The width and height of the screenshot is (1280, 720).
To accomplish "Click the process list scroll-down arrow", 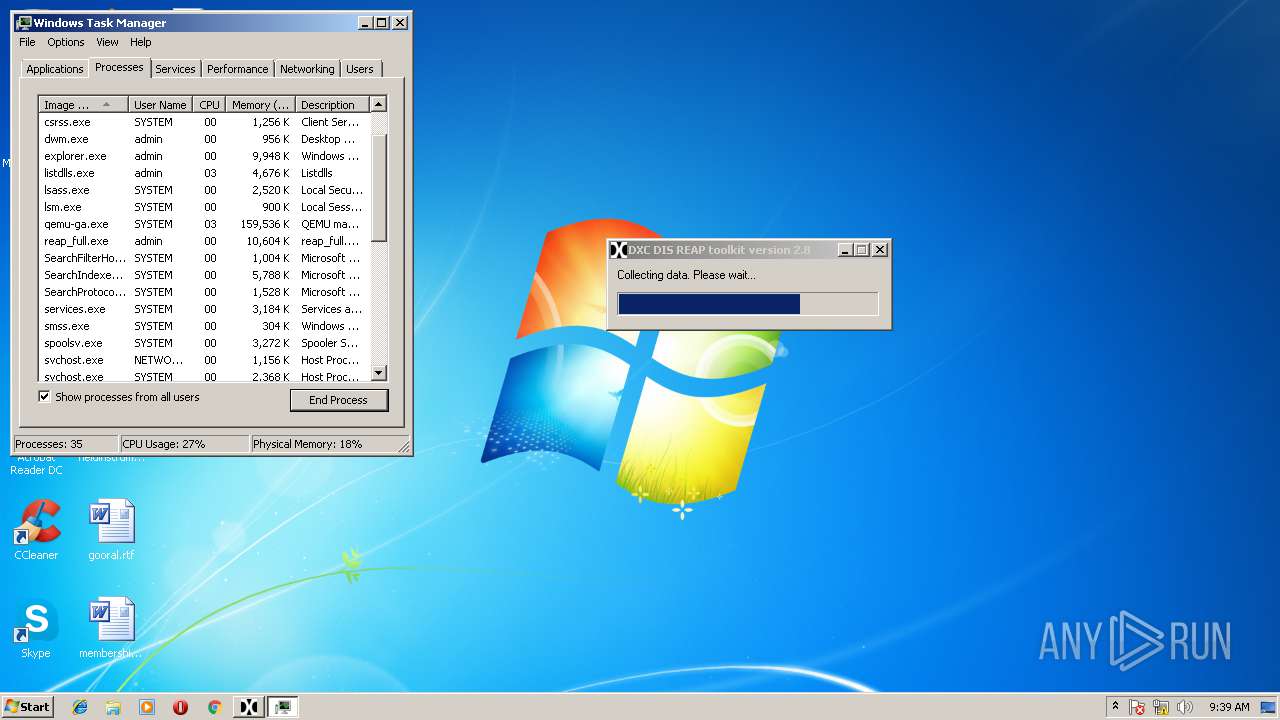I will point(378,373).
